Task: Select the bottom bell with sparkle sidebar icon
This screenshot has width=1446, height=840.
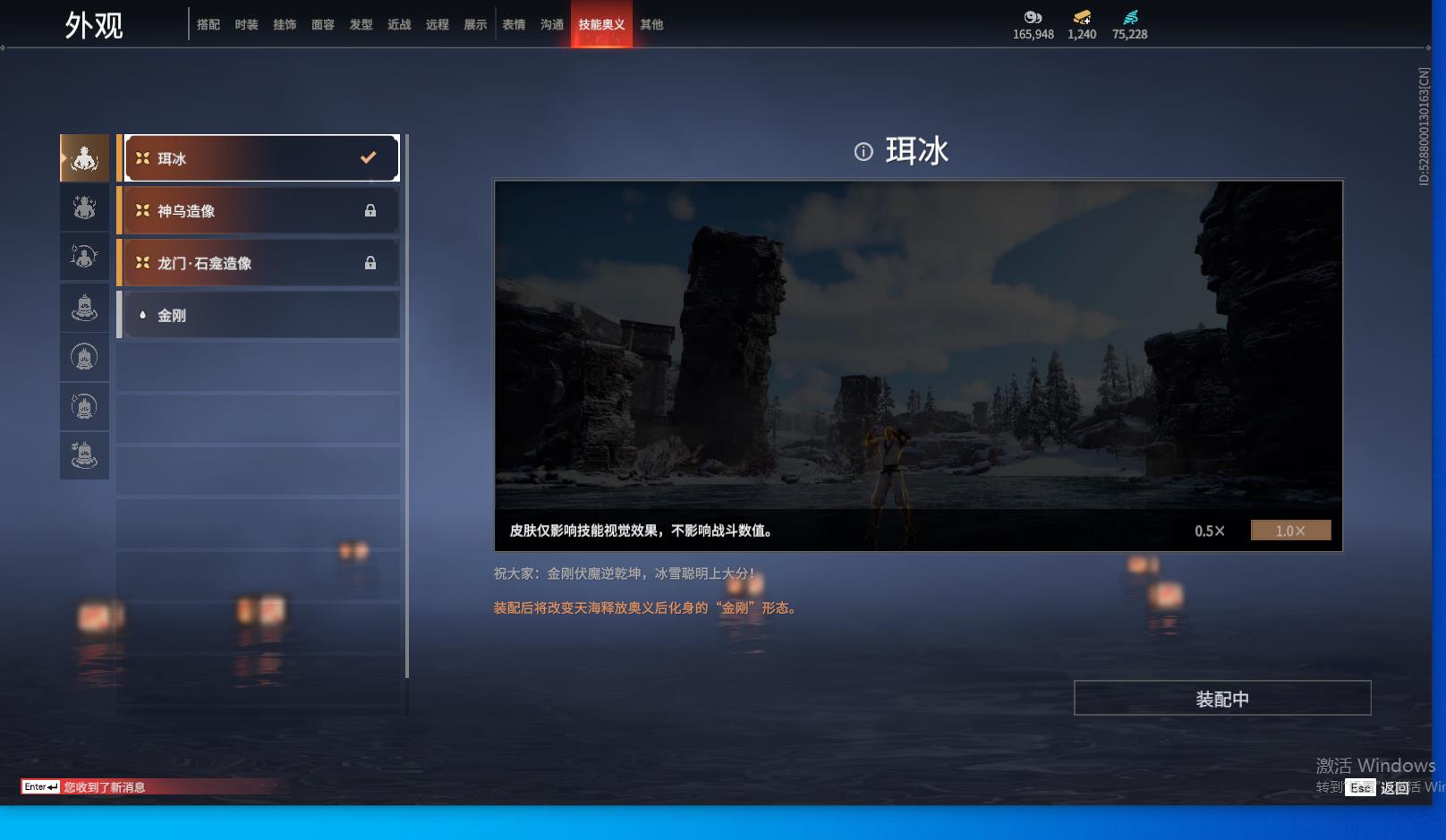Action: (x=84, y=456)
